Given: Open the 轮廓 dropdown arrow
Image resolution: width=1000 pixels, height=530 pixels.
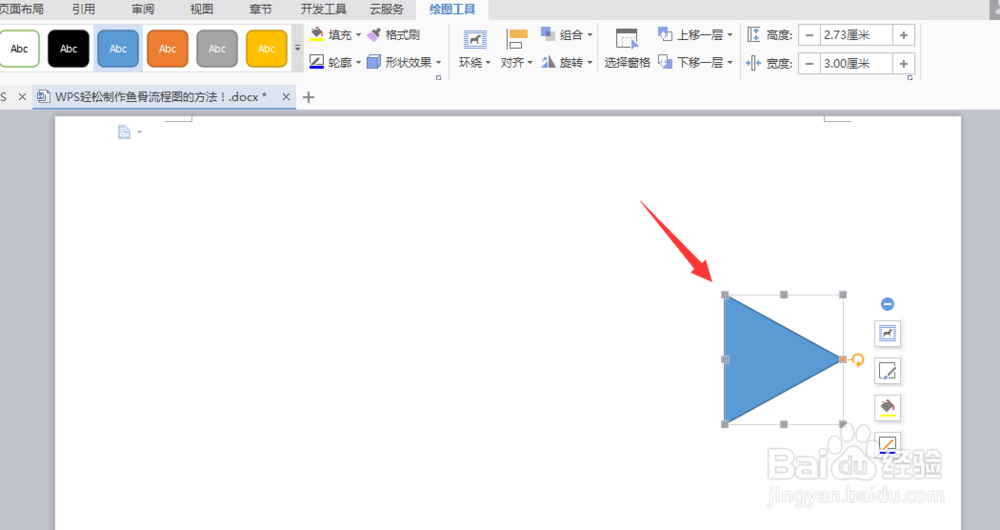Looking at the screenshot, I should (358, 63).
